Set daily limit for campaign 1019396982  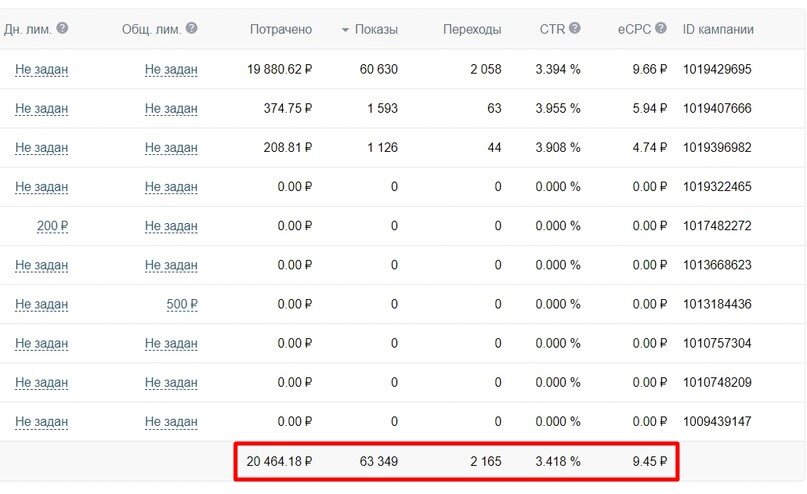pyautogui.click(x=42, y=148)
